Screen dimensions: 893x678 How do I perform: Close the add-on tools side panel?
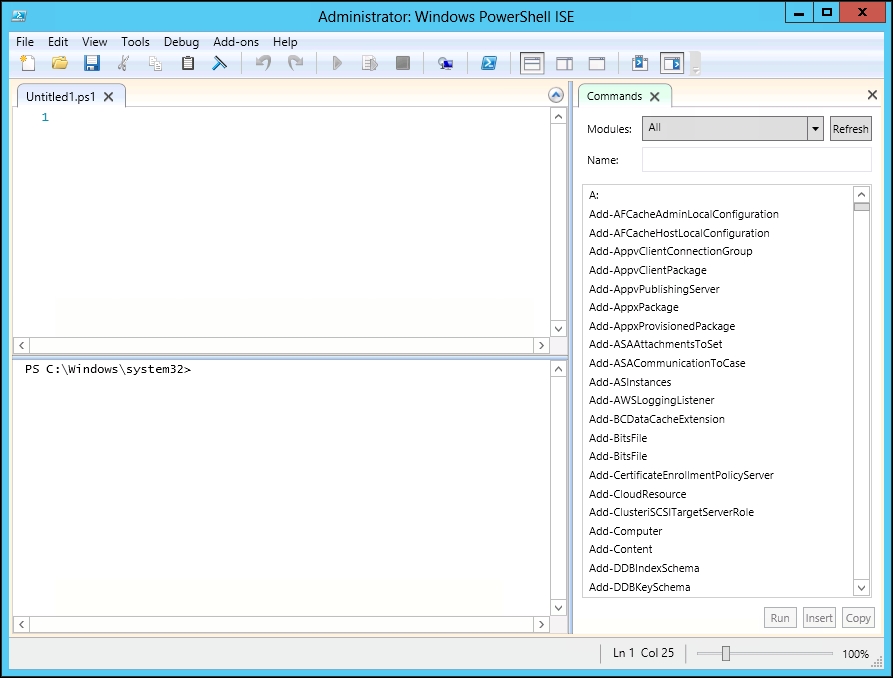872,95
